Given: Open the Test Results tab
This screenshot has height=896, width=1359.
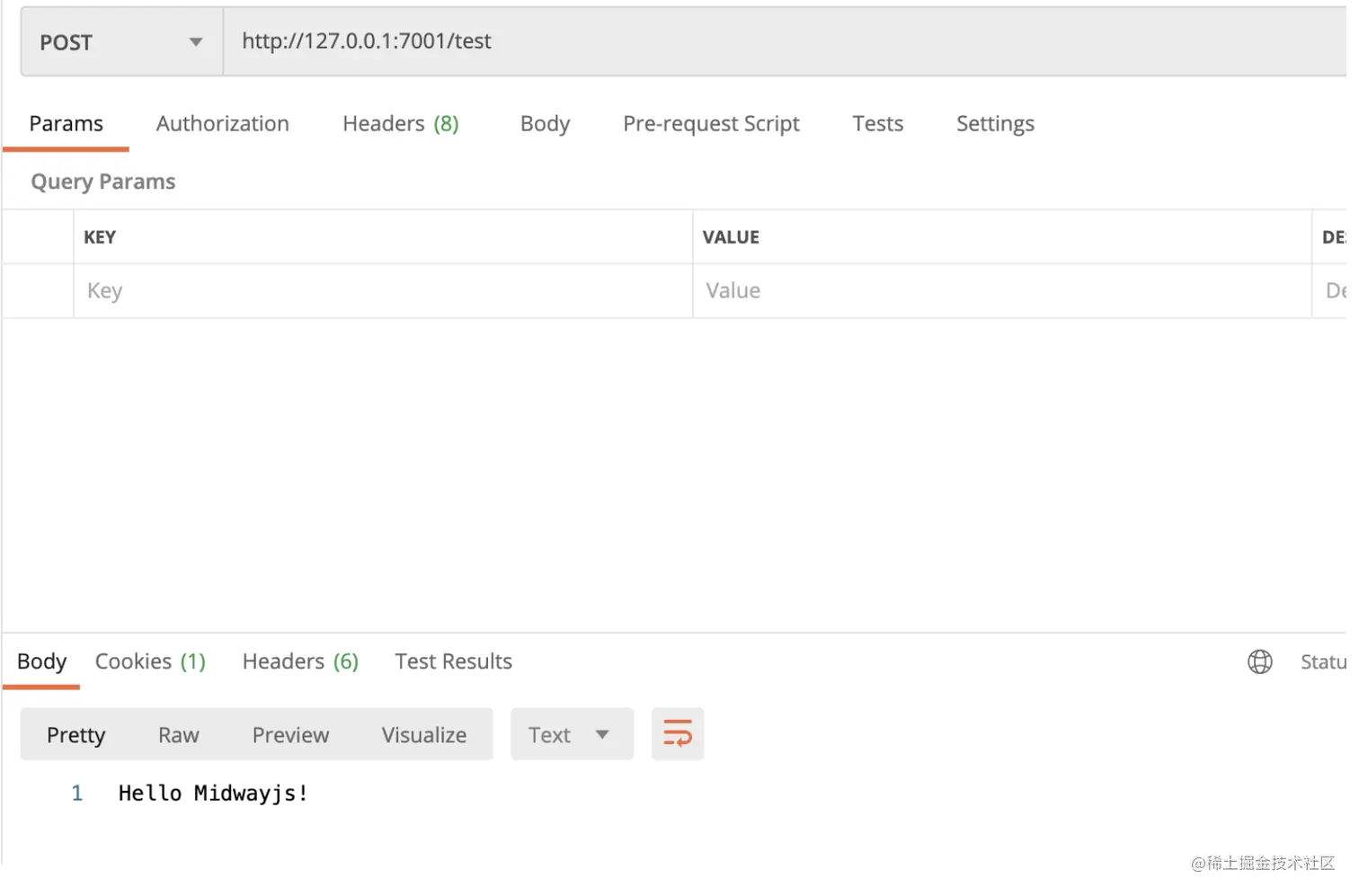Looking at the screenshot, I should 453,662.
